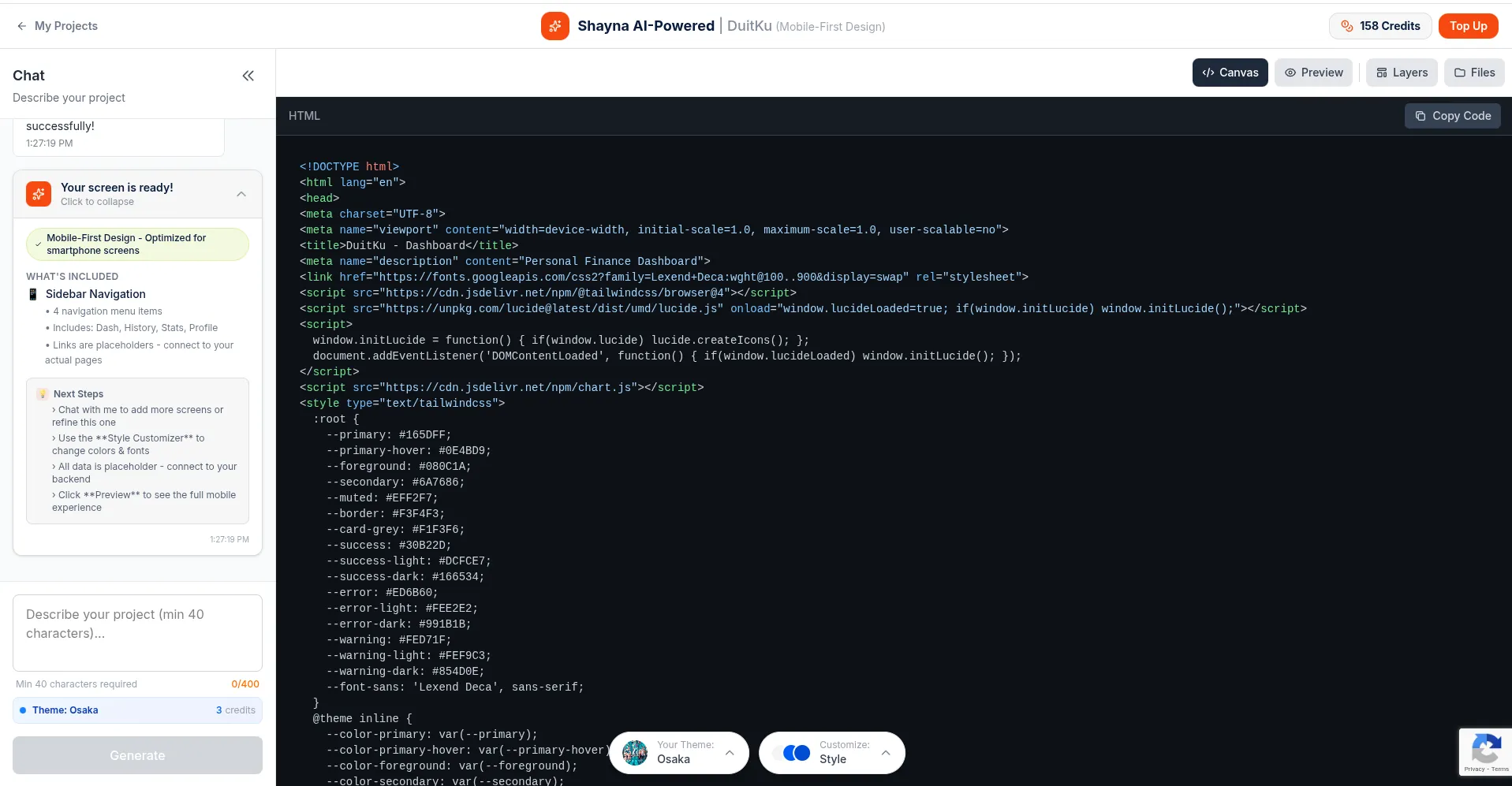Click the Top Up button
1512x786 pixels.
[1468, 26]
